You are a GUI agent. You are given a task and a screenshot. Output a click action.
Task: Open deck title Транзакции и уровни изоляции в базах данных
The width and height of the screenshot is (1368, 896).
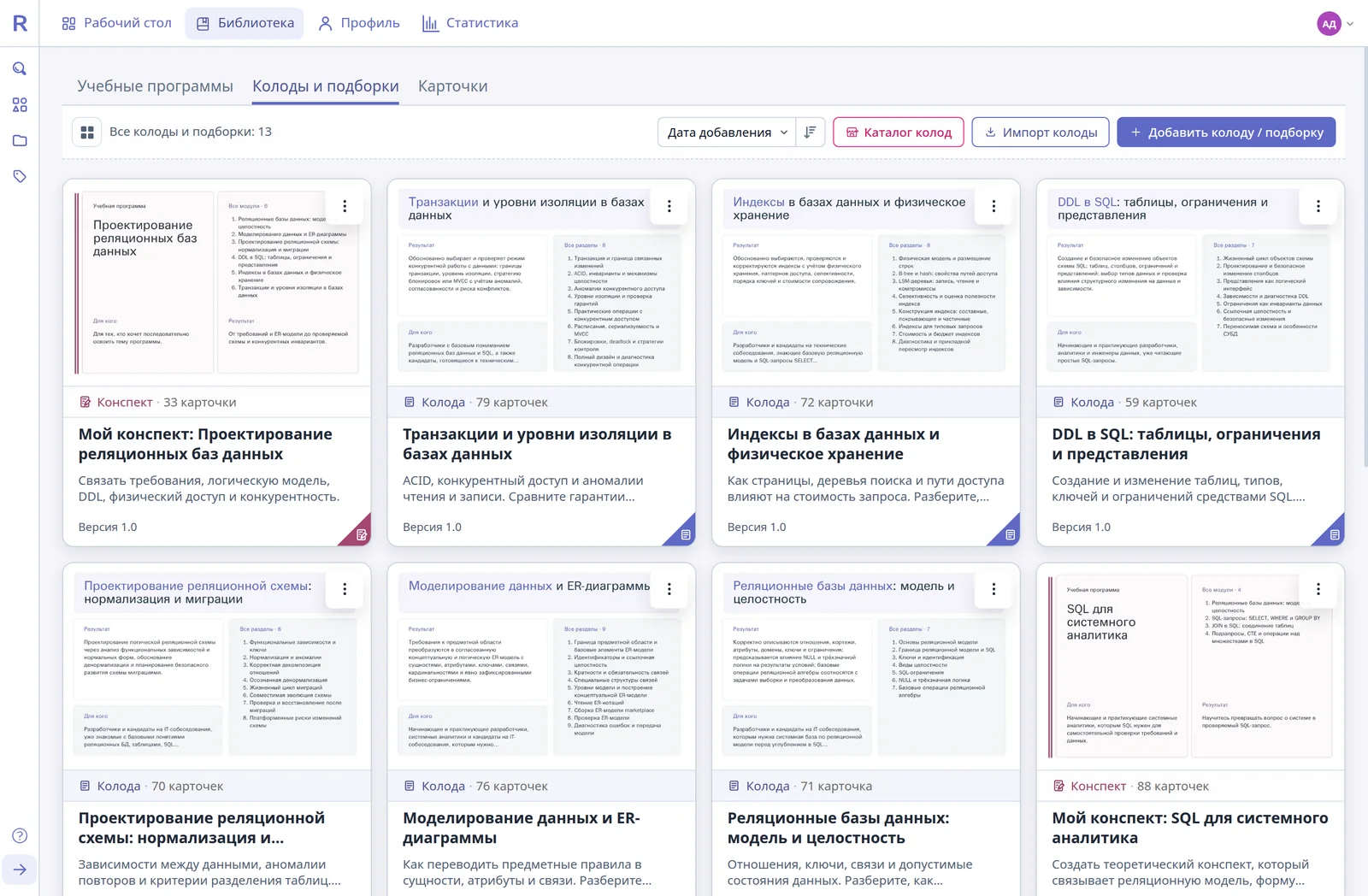[537, 444]
